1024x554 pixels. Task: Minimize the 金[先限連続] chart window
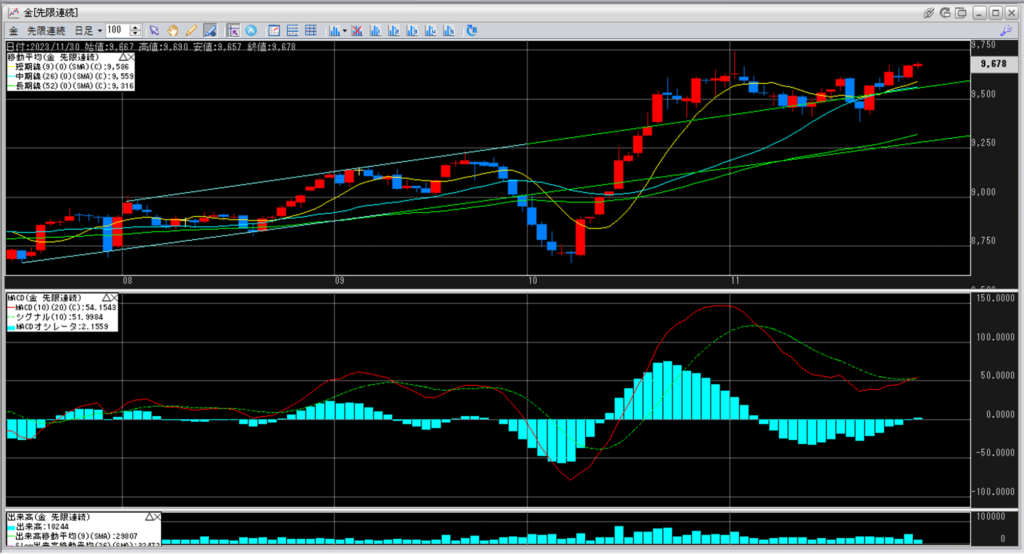coord(979,12)
